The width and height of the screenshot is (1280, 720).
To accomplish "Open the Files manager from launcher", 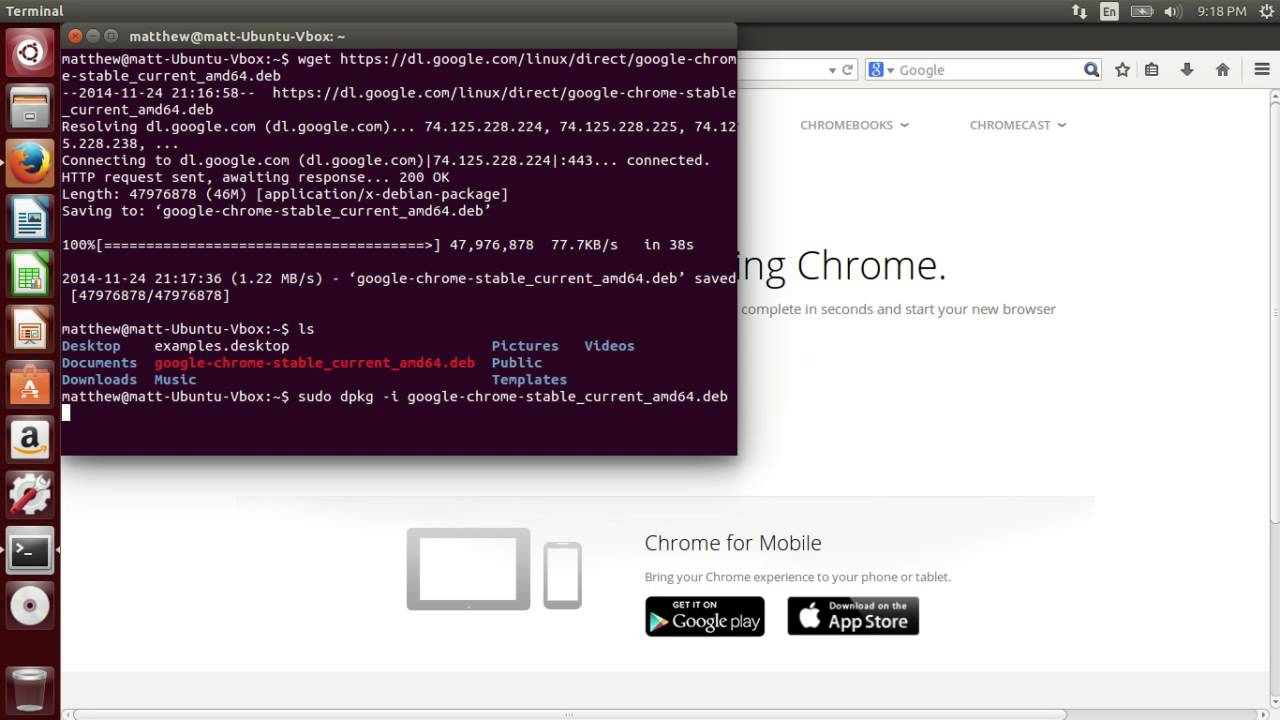I will (x=30, y=107).
